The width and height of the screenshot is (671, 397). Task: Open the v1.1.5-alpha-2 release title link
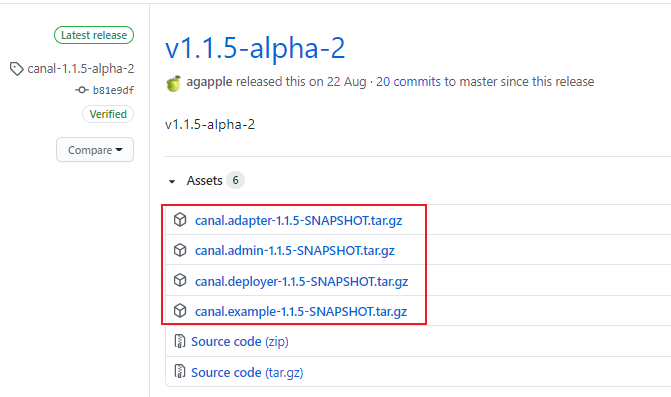coord(255,47)
